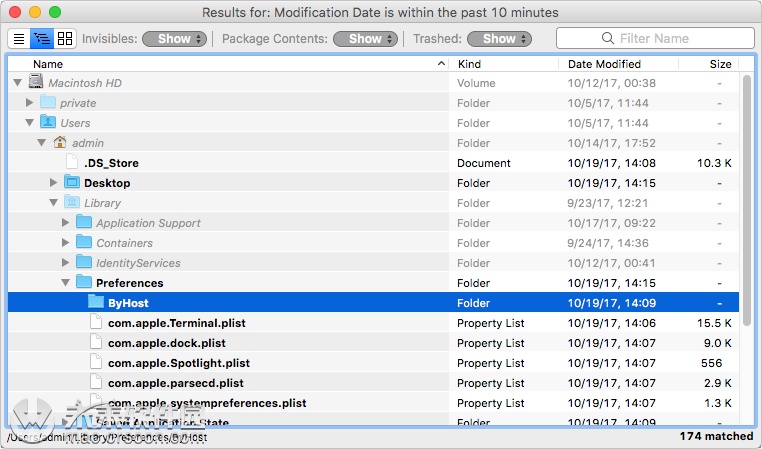This screenshot has height=449, width=762.
Task: Click the Application Support folder icon
Action: [84, 222]
